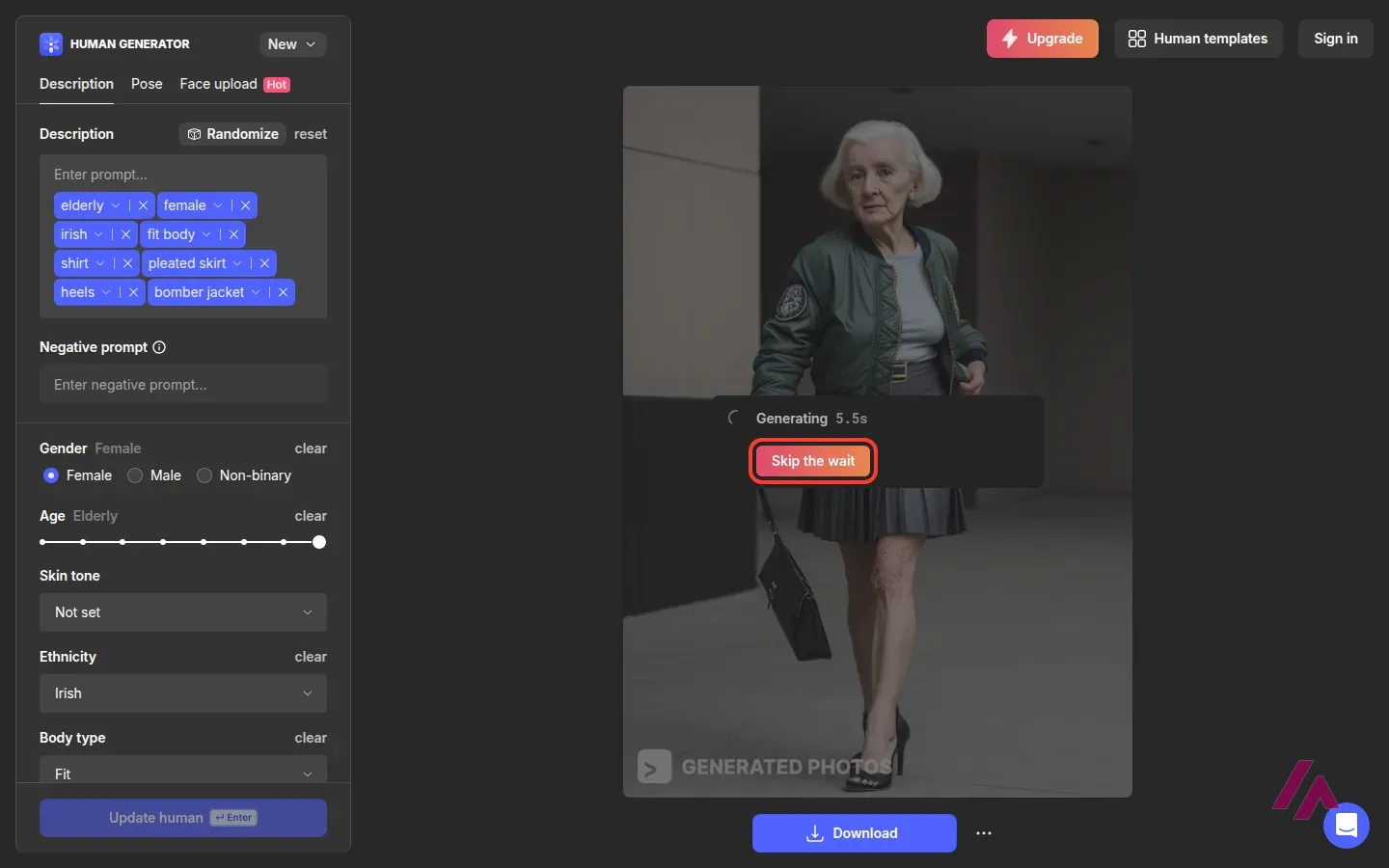The height and width of the screenshot is (868, 1389).
Task: Open the chat support bubble
Action: (x=1347, y=826)
